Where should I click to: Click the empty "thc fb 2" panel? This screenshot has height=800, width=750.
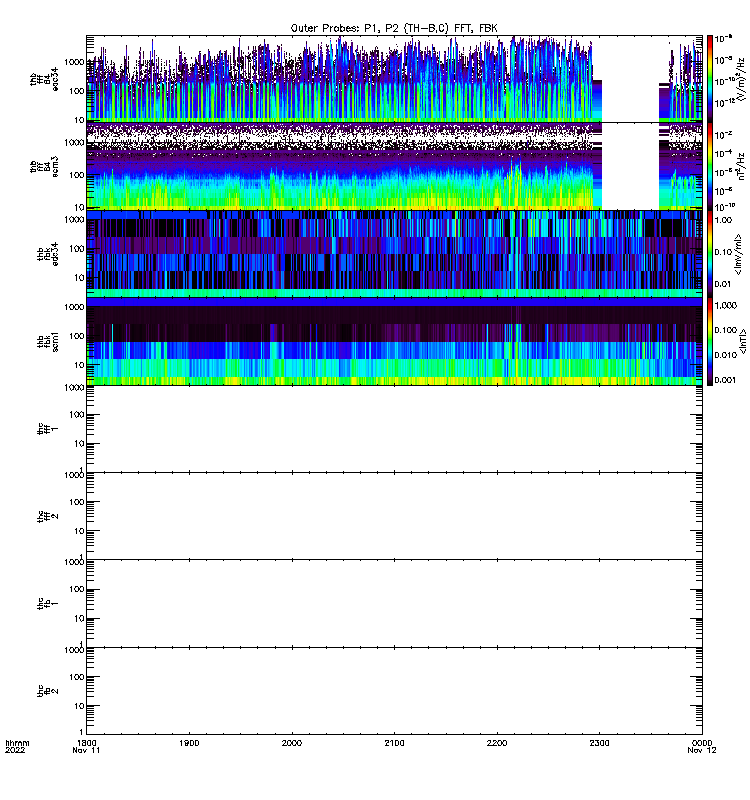[x=394, y=691]
